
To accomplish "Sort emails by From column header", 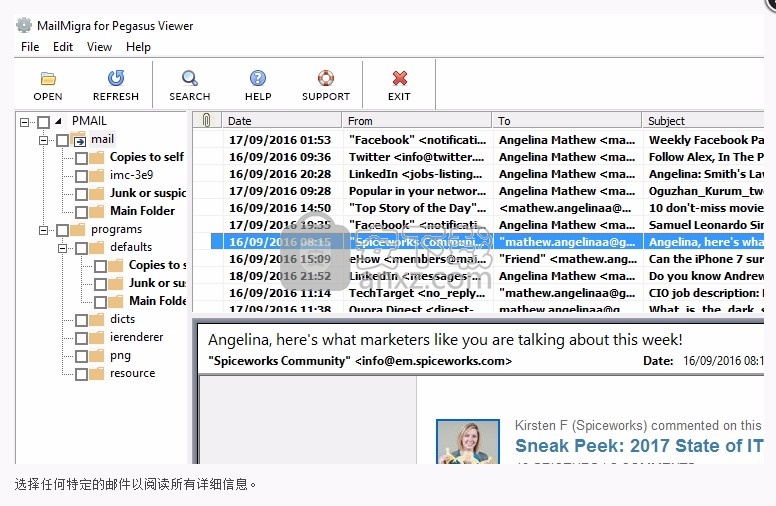I will pos(417,120).
